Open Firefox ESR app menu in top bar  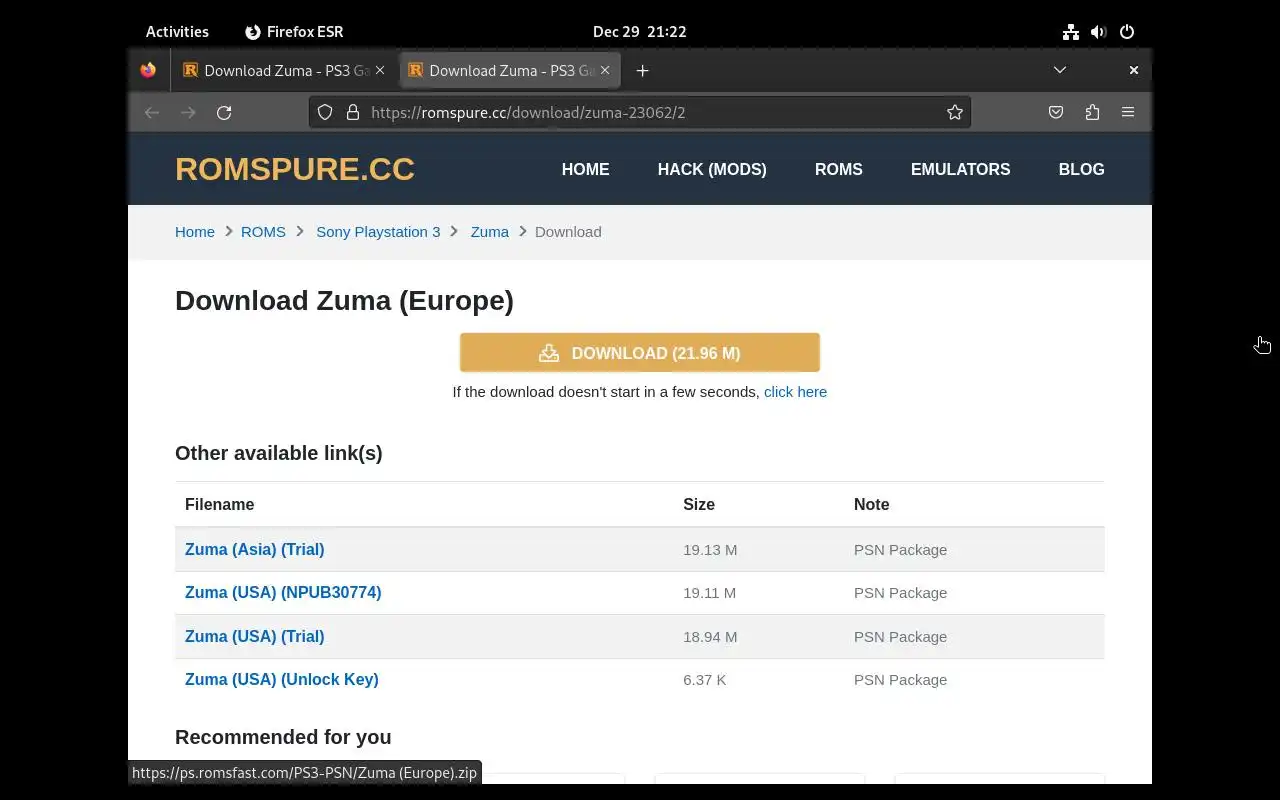point(294,31)
